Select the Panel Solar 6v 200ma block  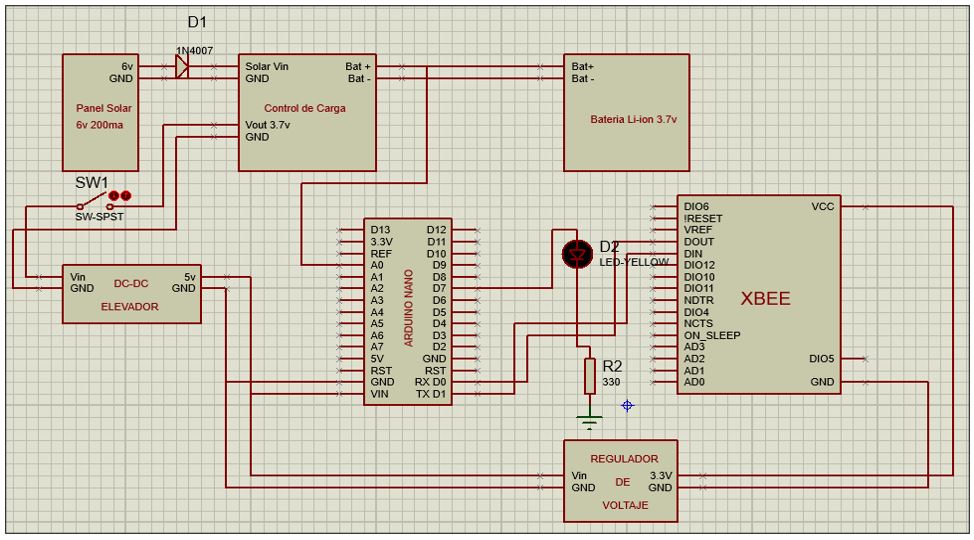(100, 112)
